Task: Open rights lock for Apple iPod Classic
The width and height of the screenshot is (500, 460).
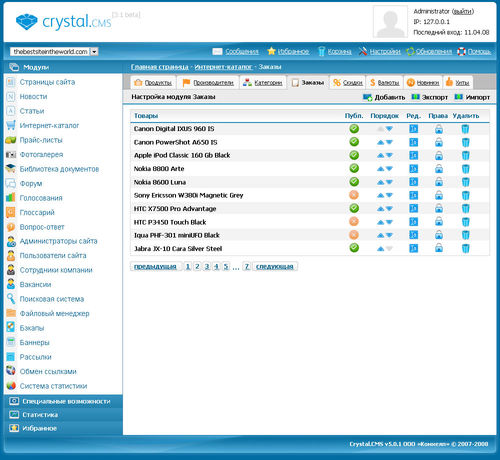Action: click(439, 155)
